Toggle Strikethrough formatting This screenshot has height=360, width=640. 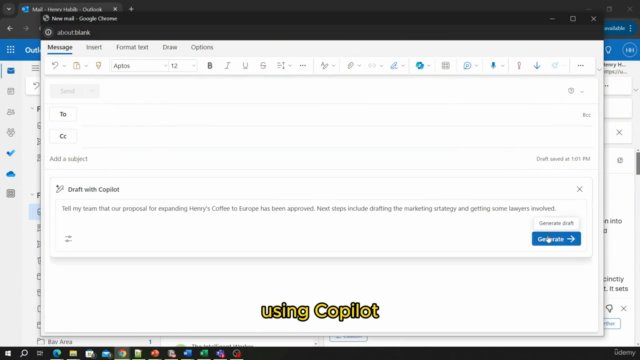click(x=263, y=65)
